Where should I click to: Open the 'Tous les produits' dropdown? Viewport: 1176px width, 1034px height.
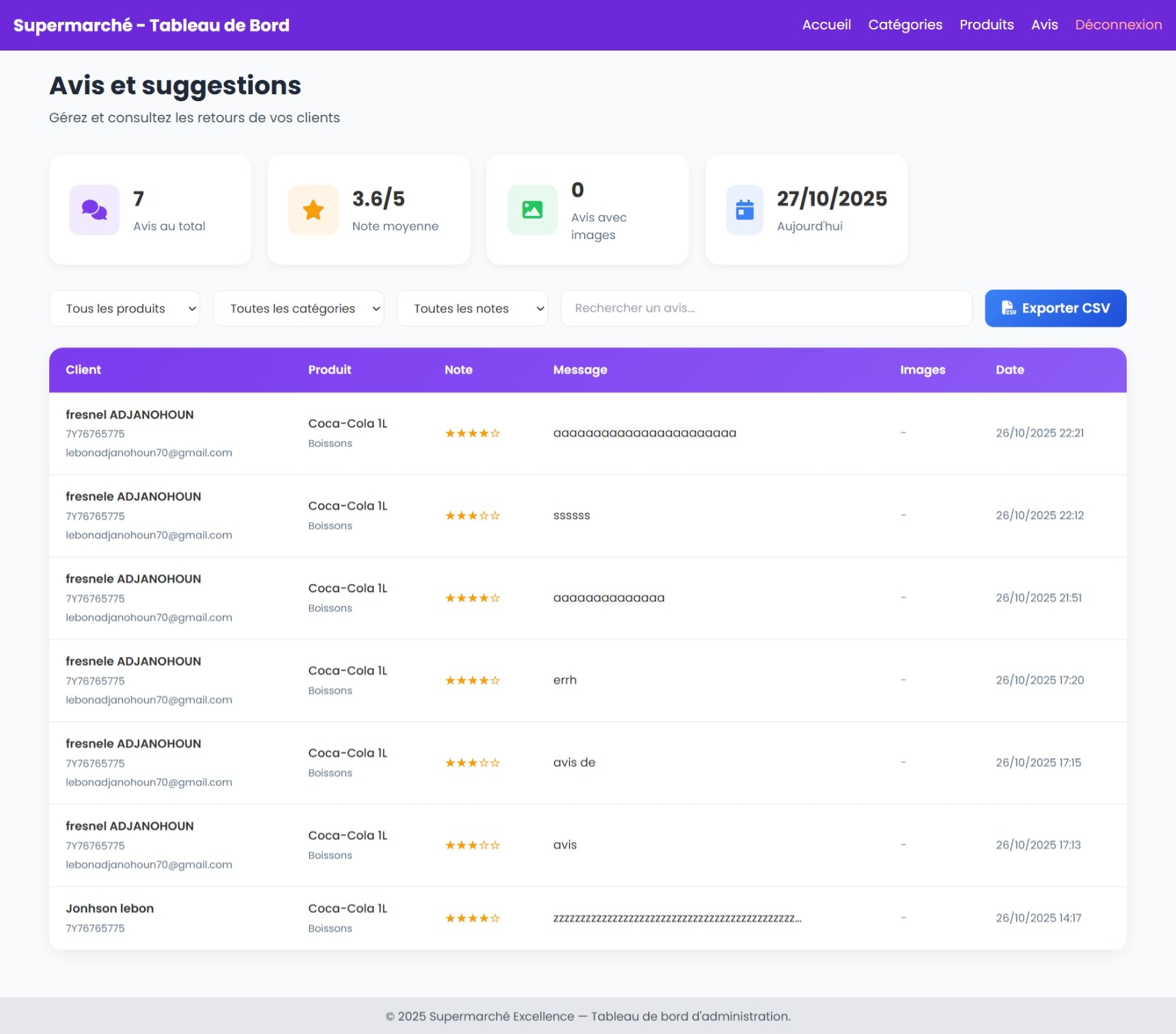[x=124, y=309]
